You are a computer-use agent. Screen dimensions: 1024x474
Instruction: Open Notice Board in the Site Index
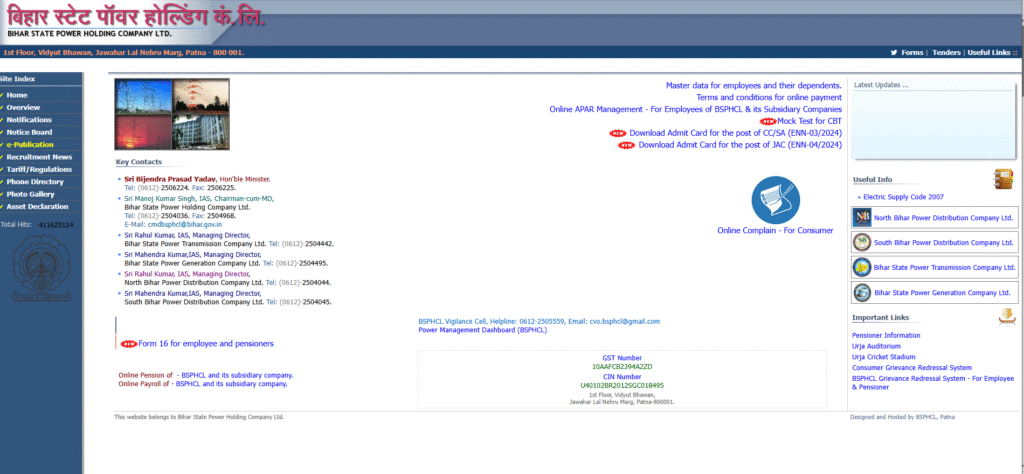click(29, 133)
